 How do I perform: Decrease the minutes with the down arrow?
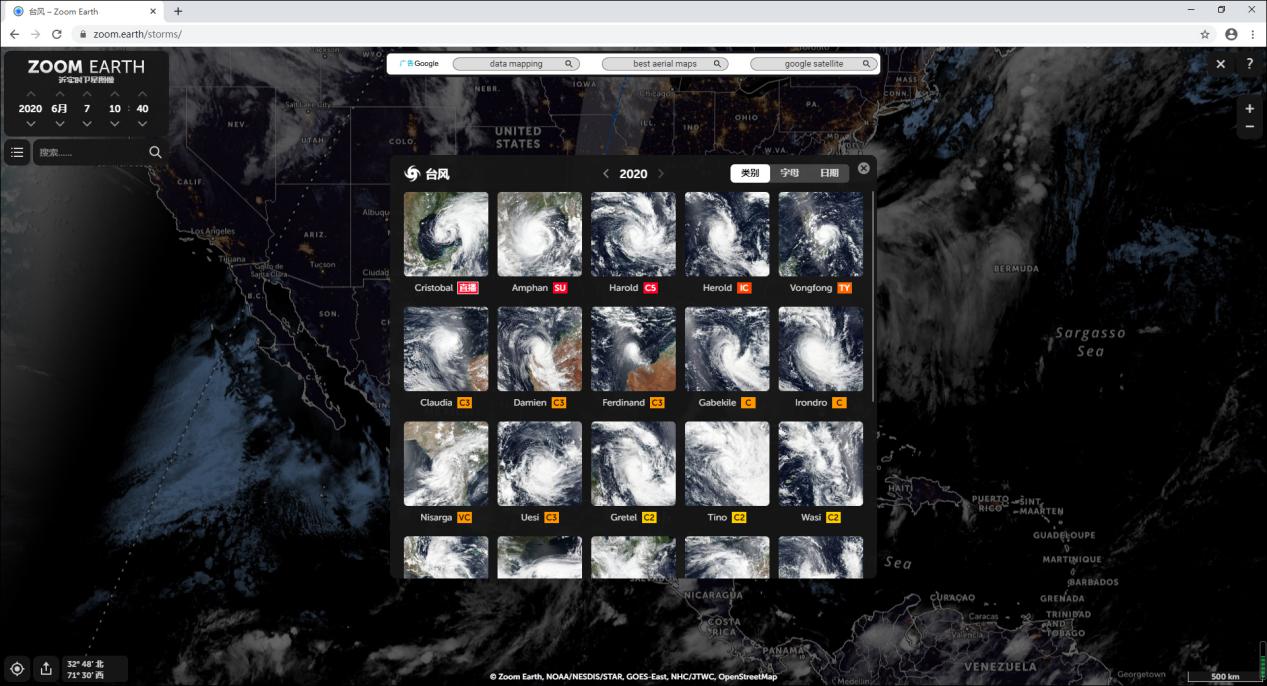pos(142,124)
